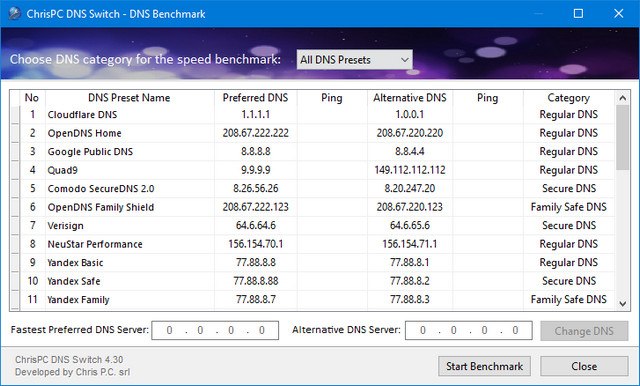The image size is (640, 386).
Task: Select the Yandex Safe row
Action: pyautogui.click(x=313, y=281)
